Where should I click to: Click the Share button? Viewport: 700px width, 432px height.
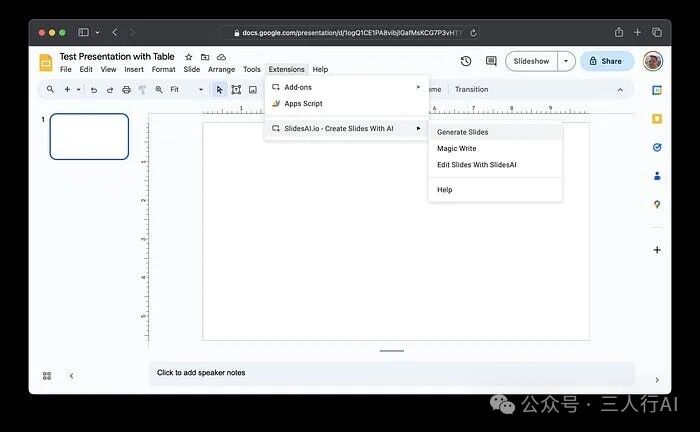[607, 61]
